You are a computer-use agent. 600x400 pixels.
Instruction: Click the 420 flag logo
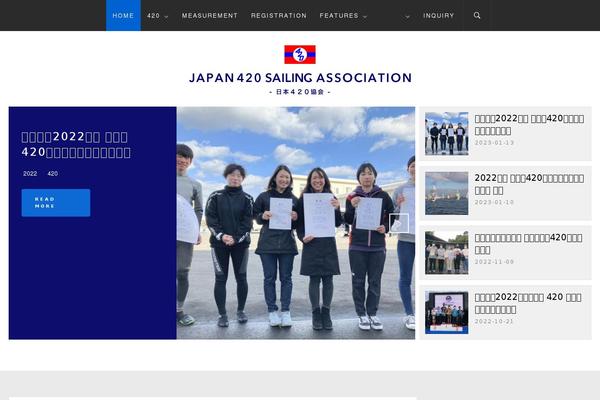click(x=300, y=54)
